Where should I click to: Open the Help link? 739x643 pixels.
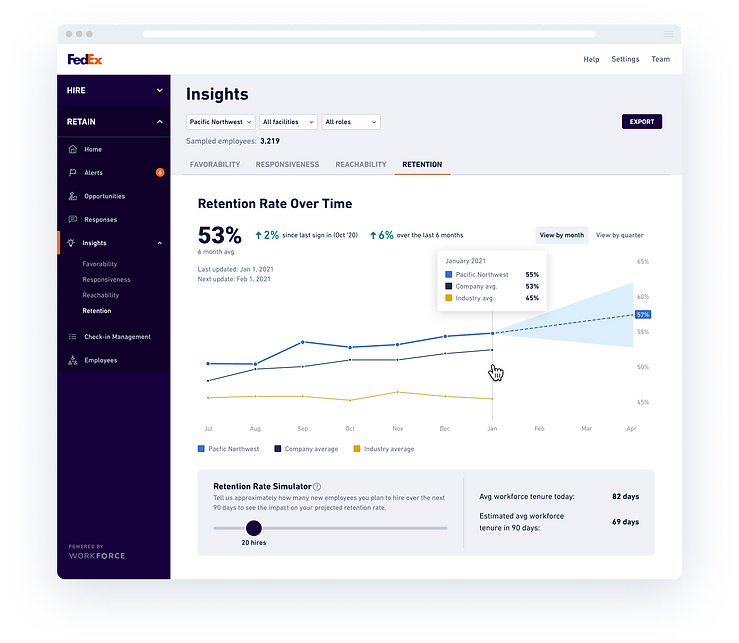pyautogui.click(x=591, y=59)
